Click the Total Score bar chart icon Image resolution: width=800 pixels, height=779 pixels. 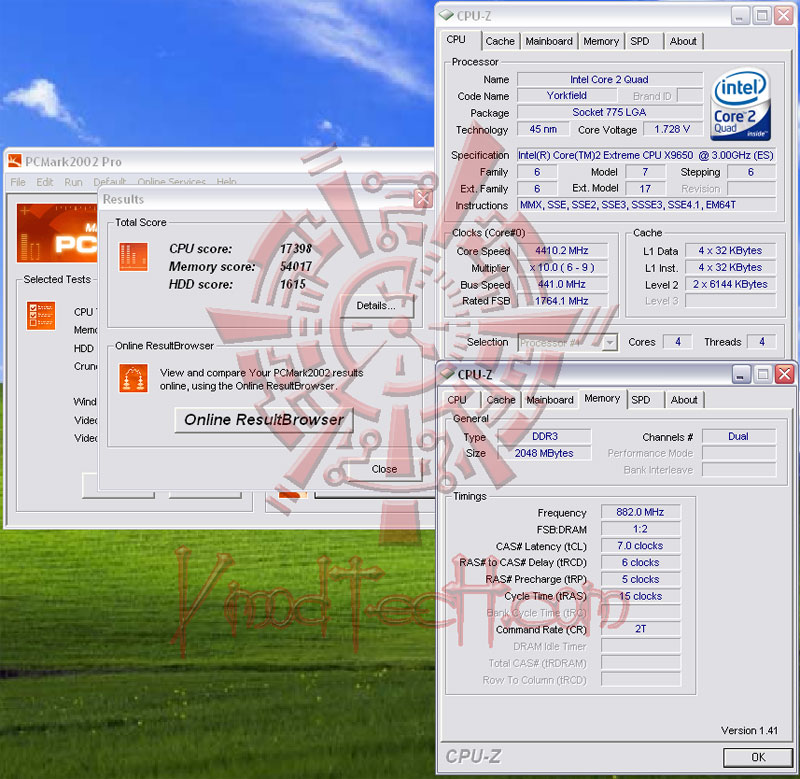(x=133, y=256)
